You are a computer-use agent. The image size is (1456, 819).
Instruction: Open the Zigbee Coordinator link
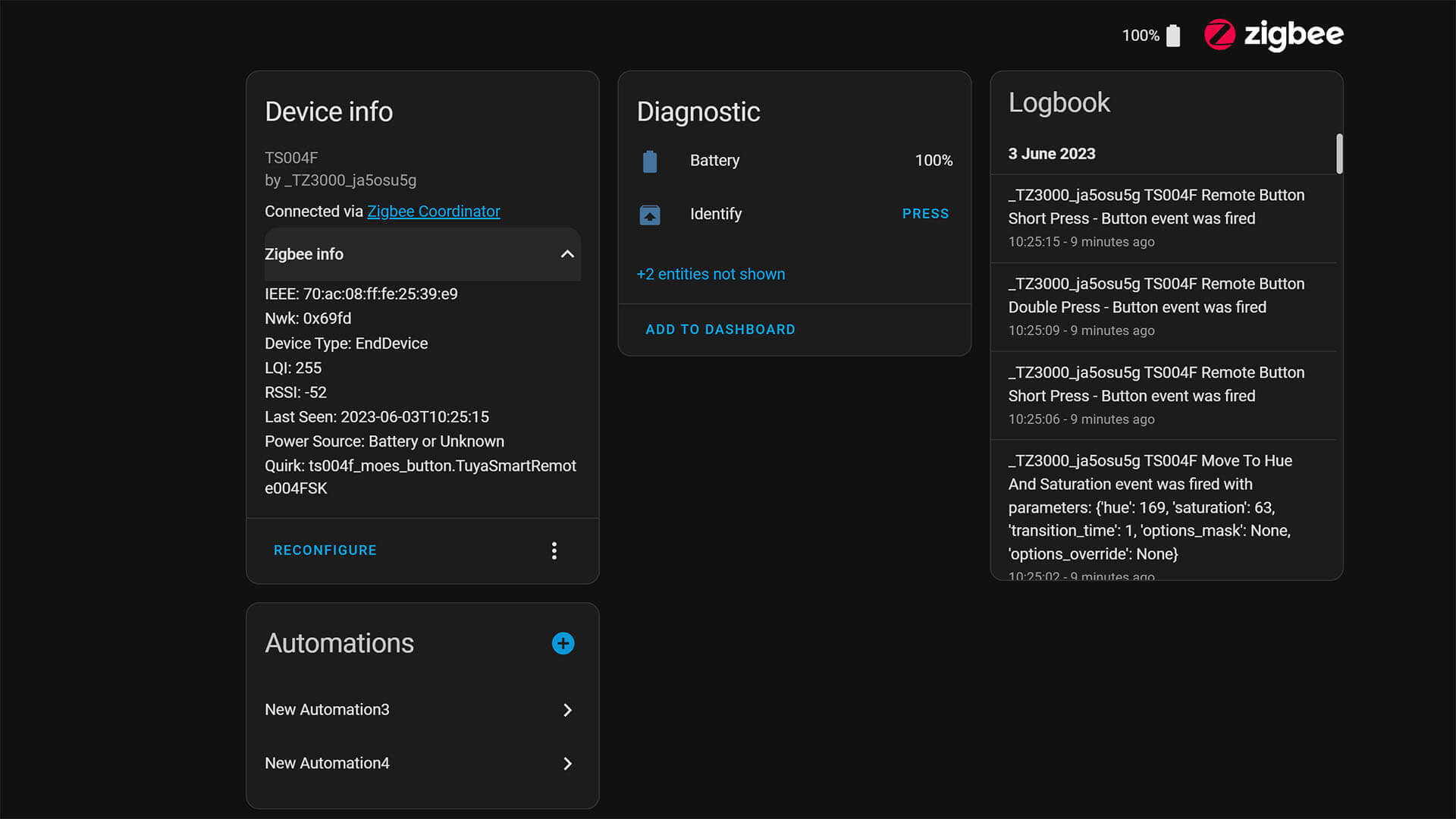[433, 212]
